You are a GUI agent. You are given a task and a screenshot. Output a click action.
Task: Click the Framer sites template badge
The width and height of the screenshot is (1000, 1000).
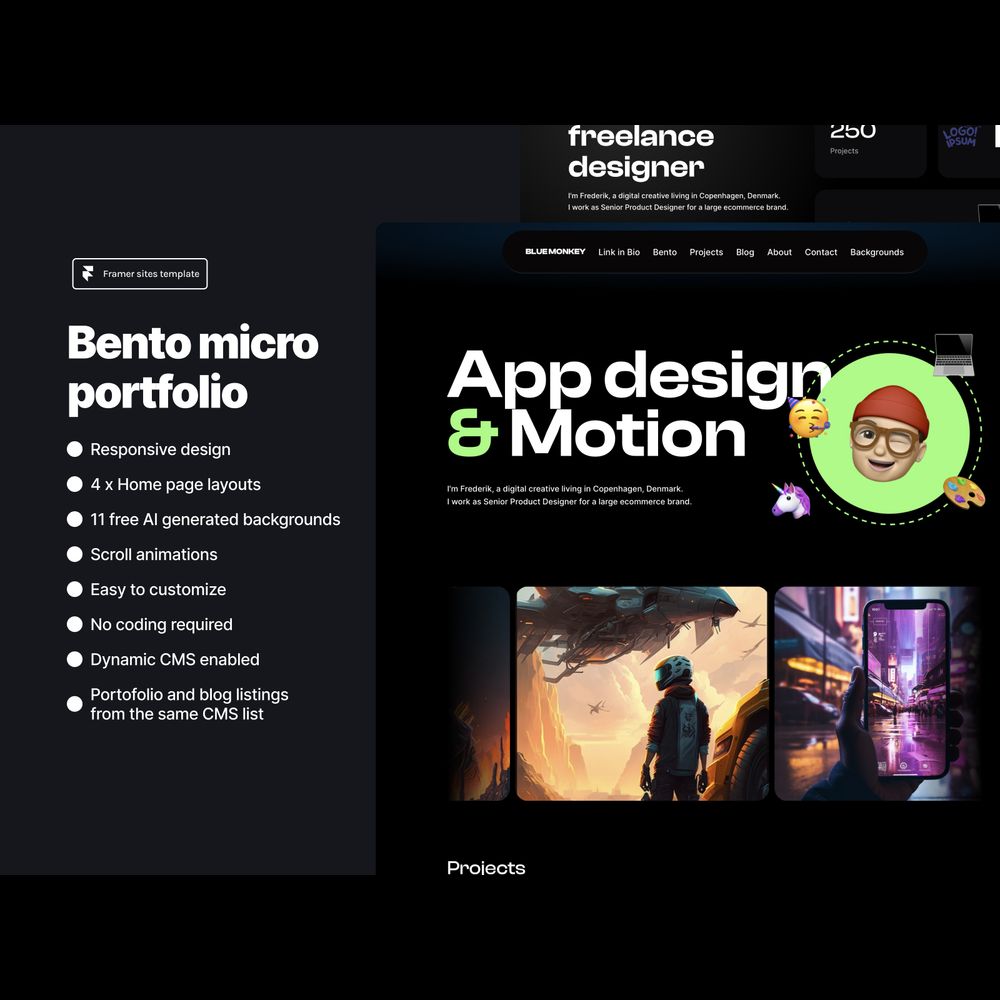140,274
